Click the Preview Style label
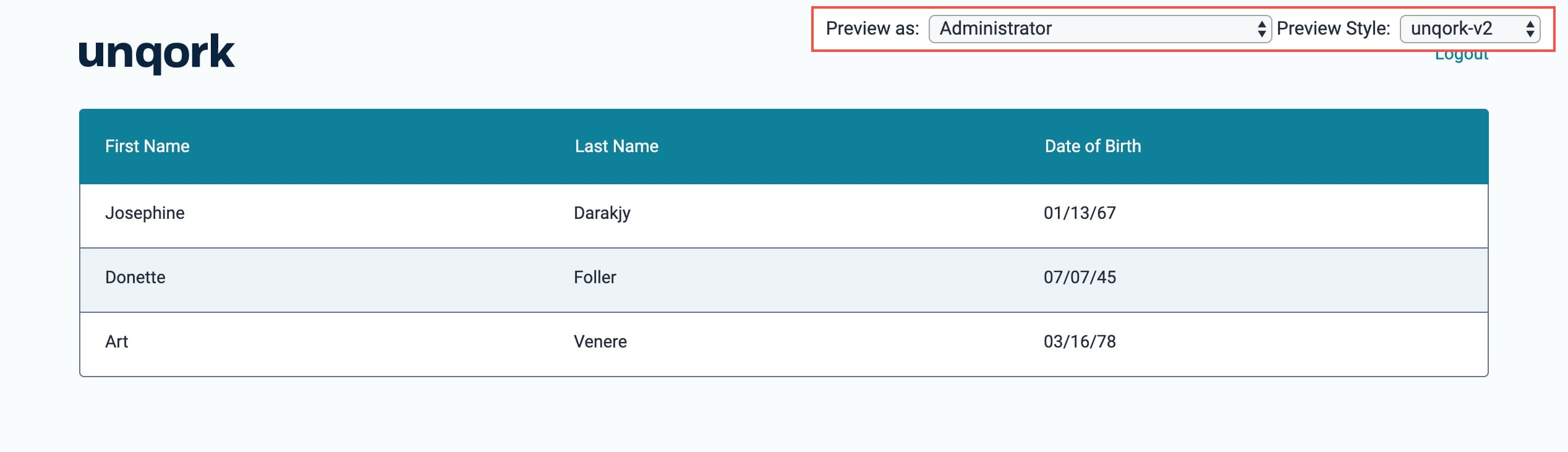This screenshot has height=452, width=1568. pos(1334,29)
